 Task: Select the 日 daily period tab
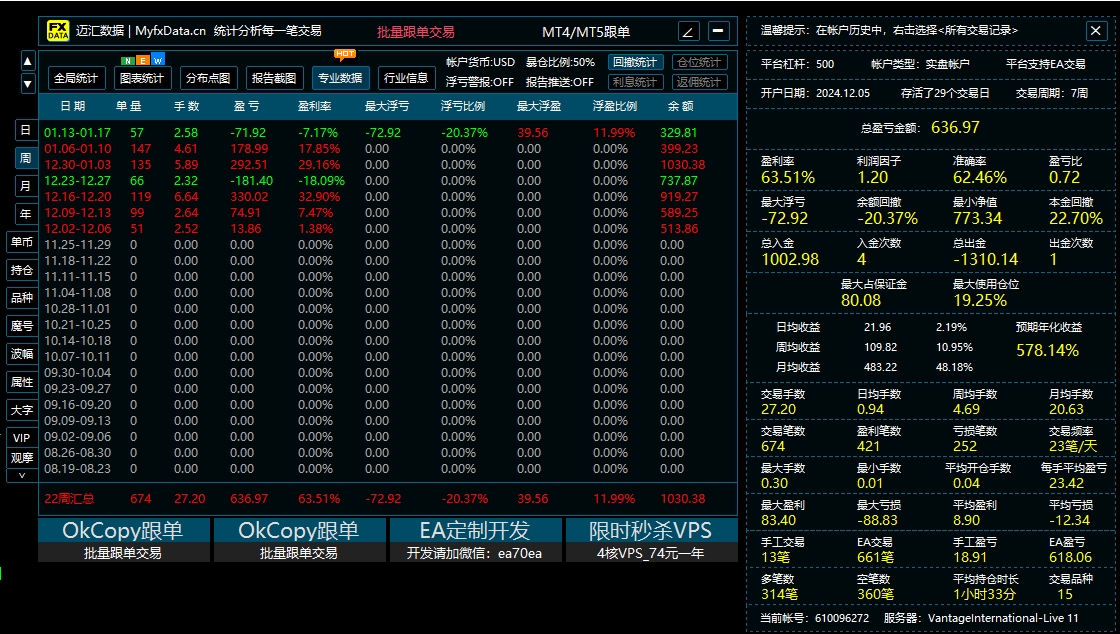coord(26,129)
